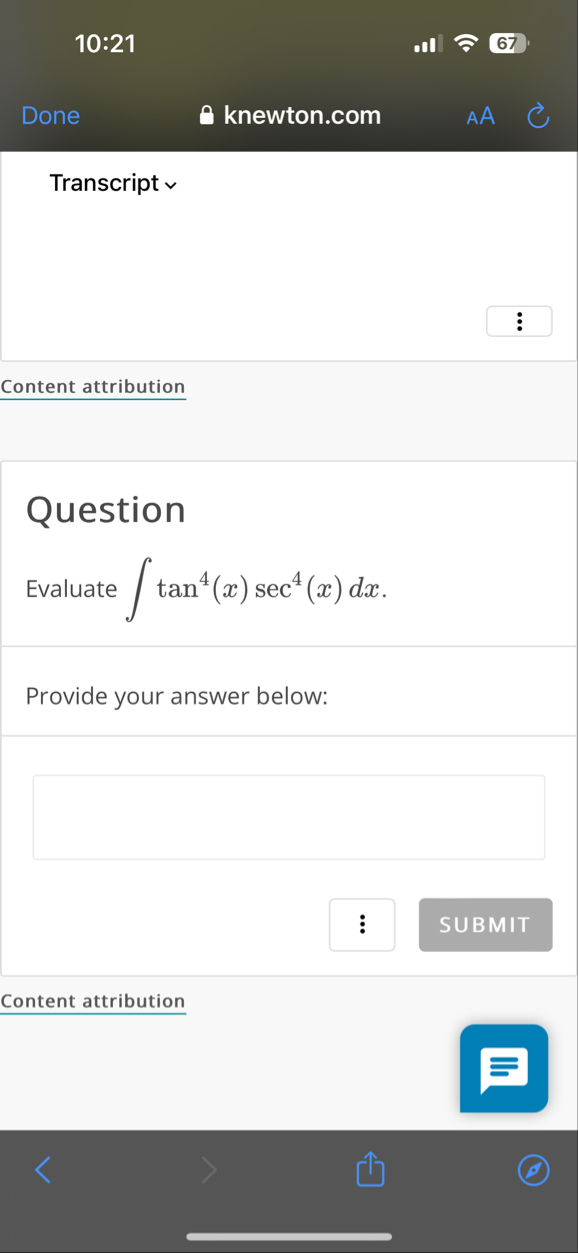Viewport: 578px width, 1253px height.
Task: Open the blue chat bubble widget
Action: [x=503, y=1068]
